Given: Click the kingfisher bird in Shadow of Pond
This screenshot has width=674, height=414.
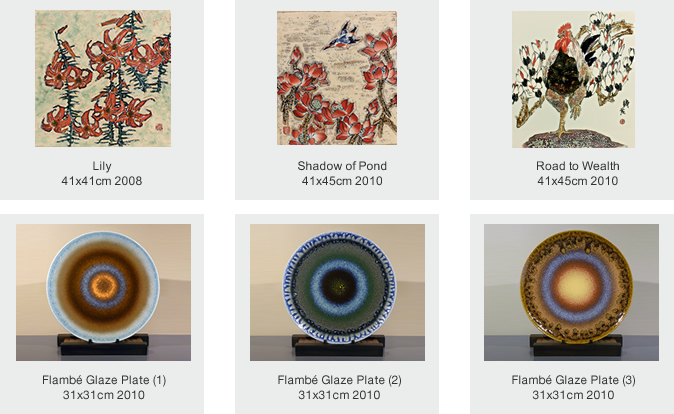Looking at the screenshot, I should tap(342, 35).
